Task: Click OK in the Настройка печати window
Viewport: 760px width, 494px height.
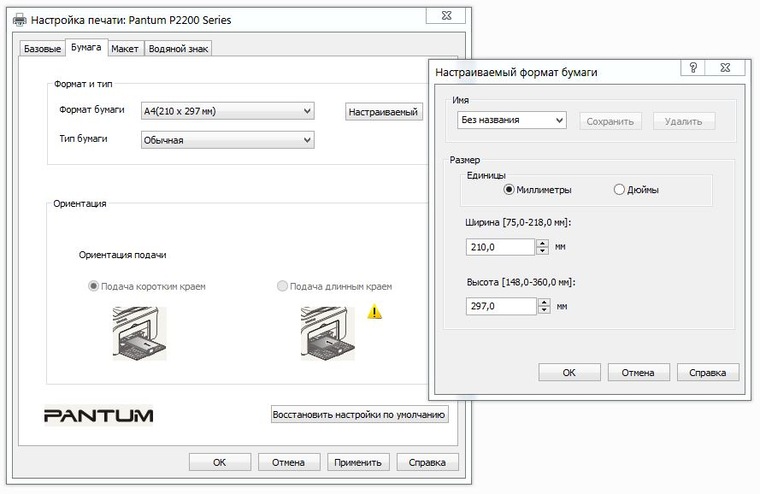Action: coord(220,462)
